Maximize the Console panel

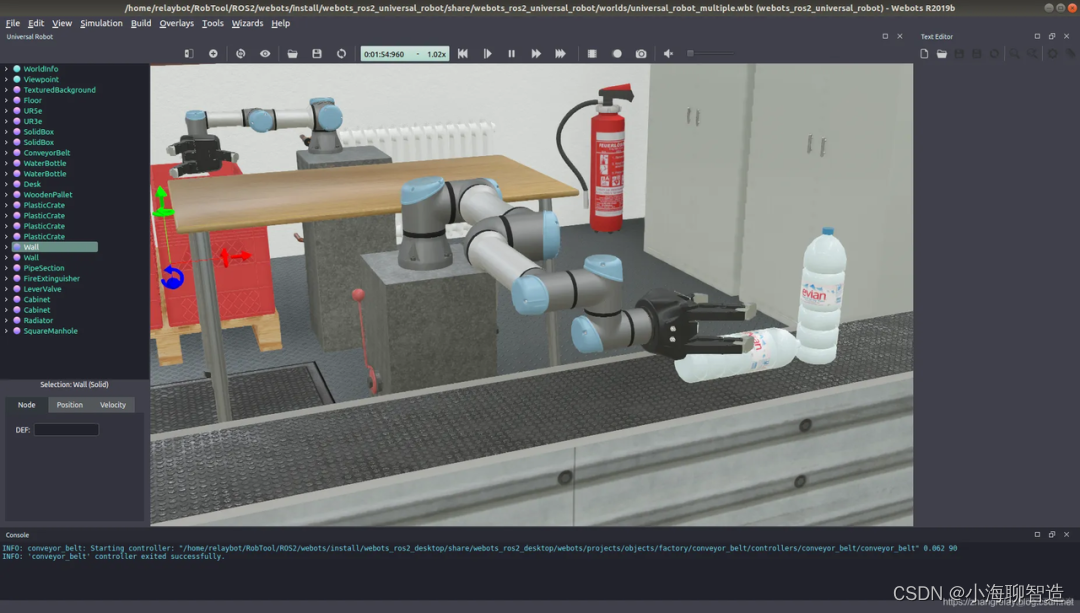point(1037,534)
